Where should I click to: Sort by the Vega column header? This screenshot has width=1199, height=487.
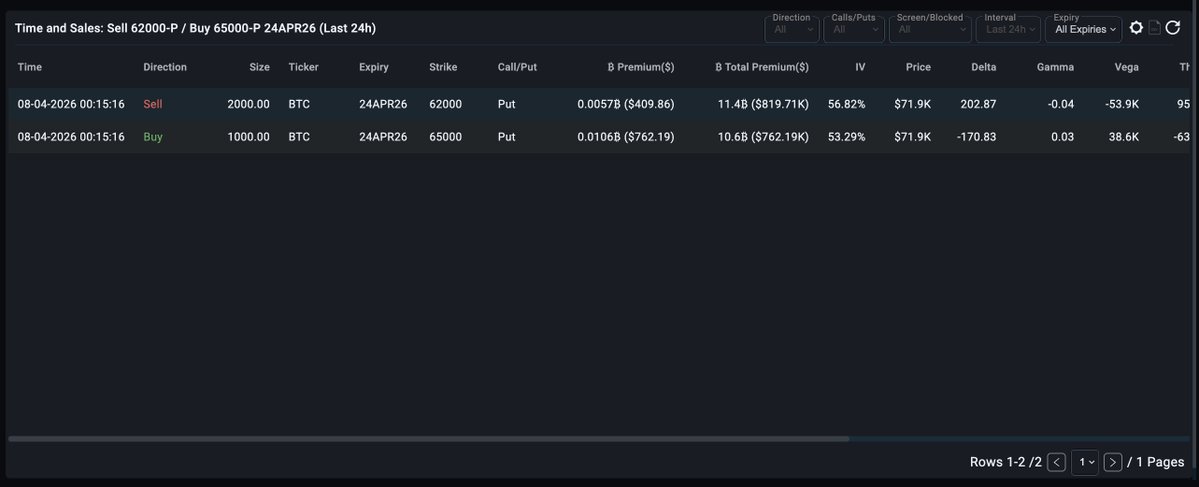tap(1126, 67)
